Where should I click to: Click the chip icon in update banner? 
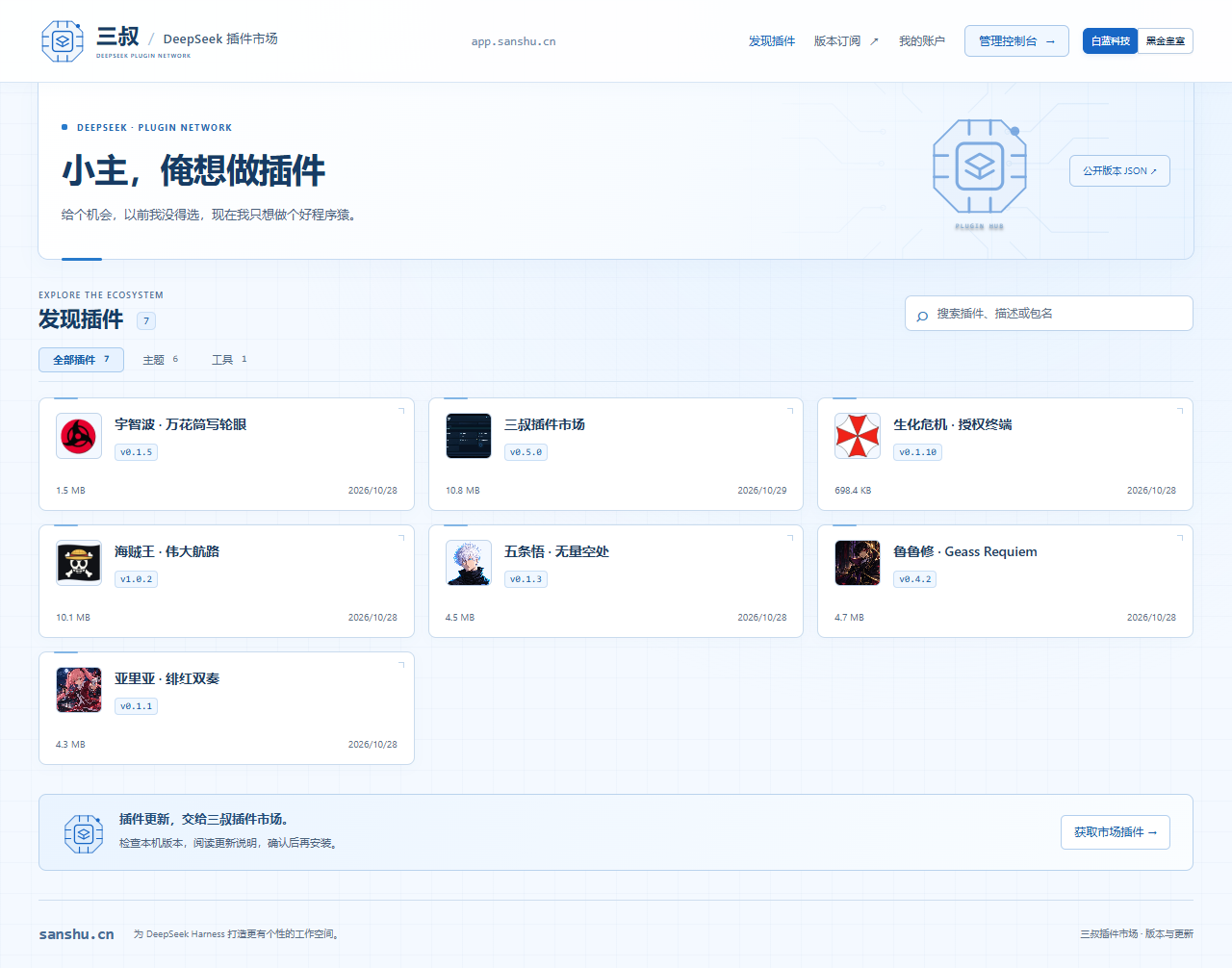coord(84,833)
